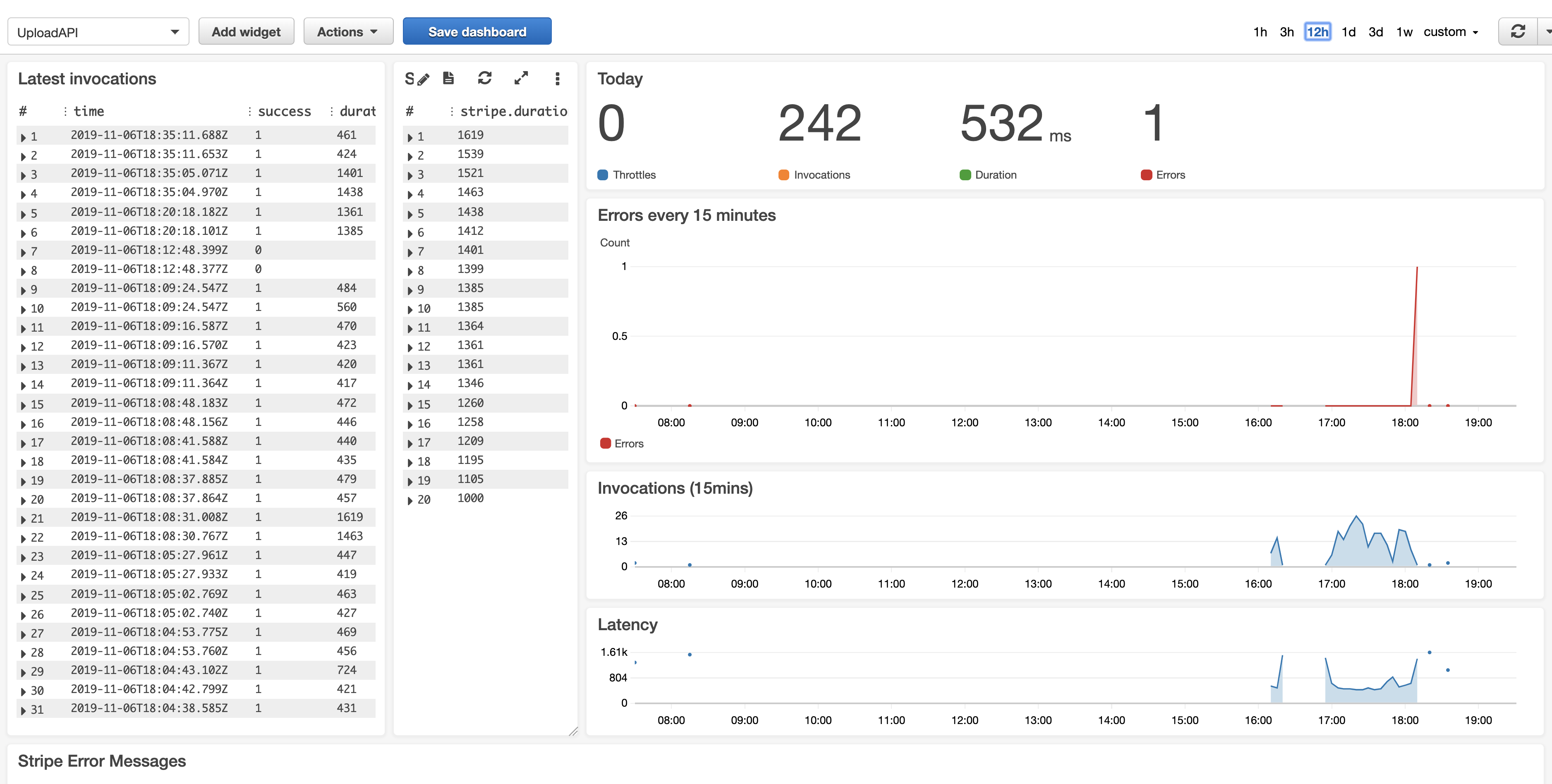Open the UploadAPI dashboard selector
Screen dimensions: 1552x784
pyautogui.click(x=98, y=31)
